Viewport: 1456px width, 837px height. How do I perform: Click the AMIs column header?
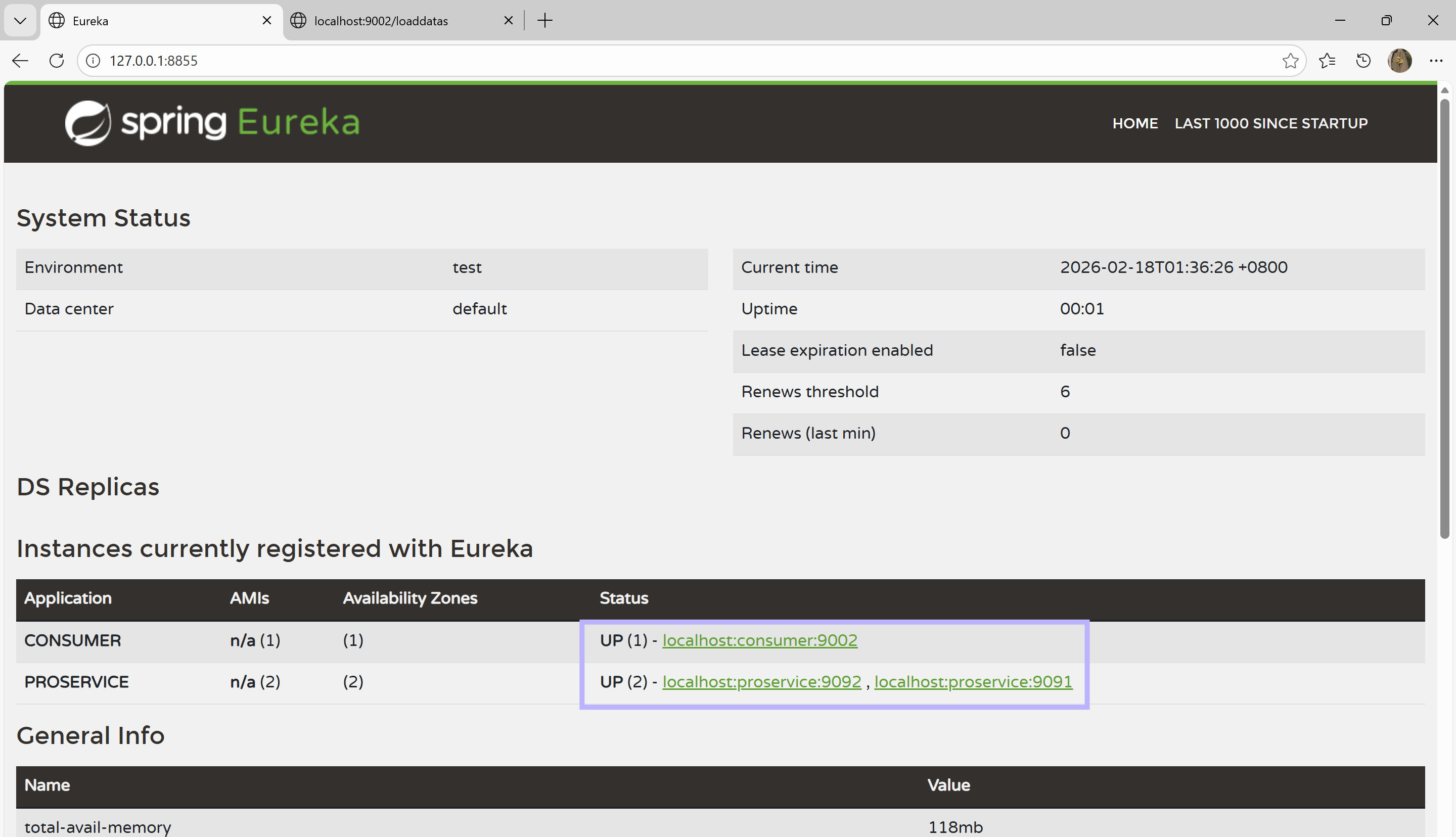click(249, 598)
